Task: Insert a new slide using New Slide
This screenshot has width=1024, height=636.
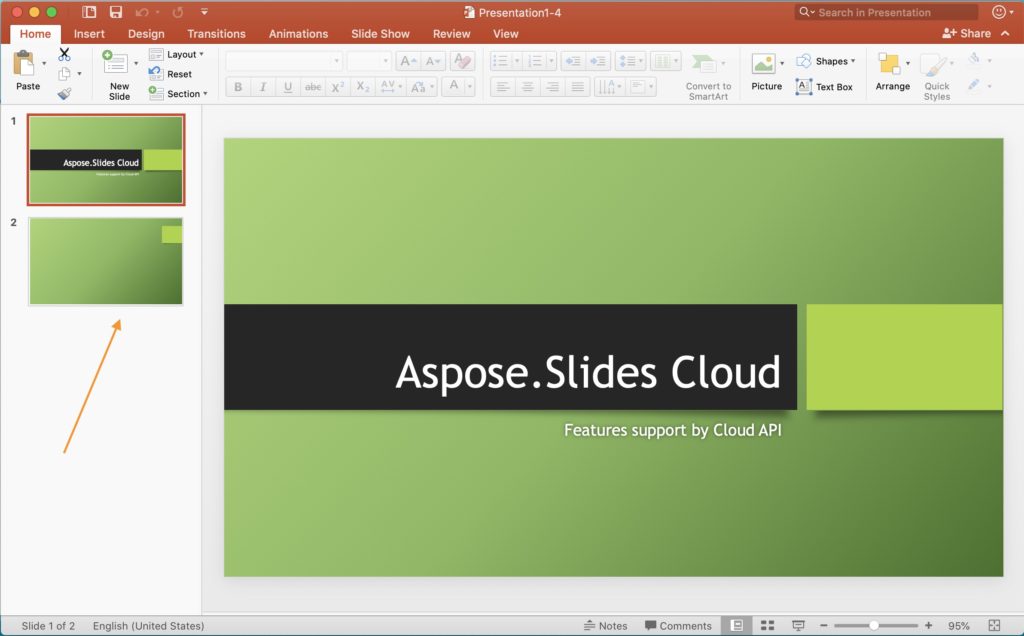Action: click(x=118, y=64)
